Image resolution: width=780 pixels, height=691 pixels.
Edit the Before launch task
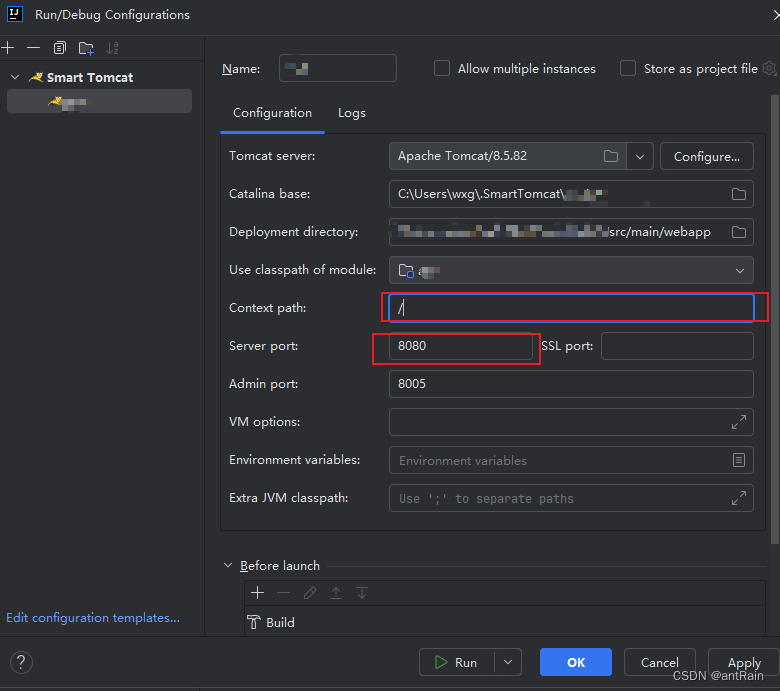pyautogui.click(x=310, y=592)
